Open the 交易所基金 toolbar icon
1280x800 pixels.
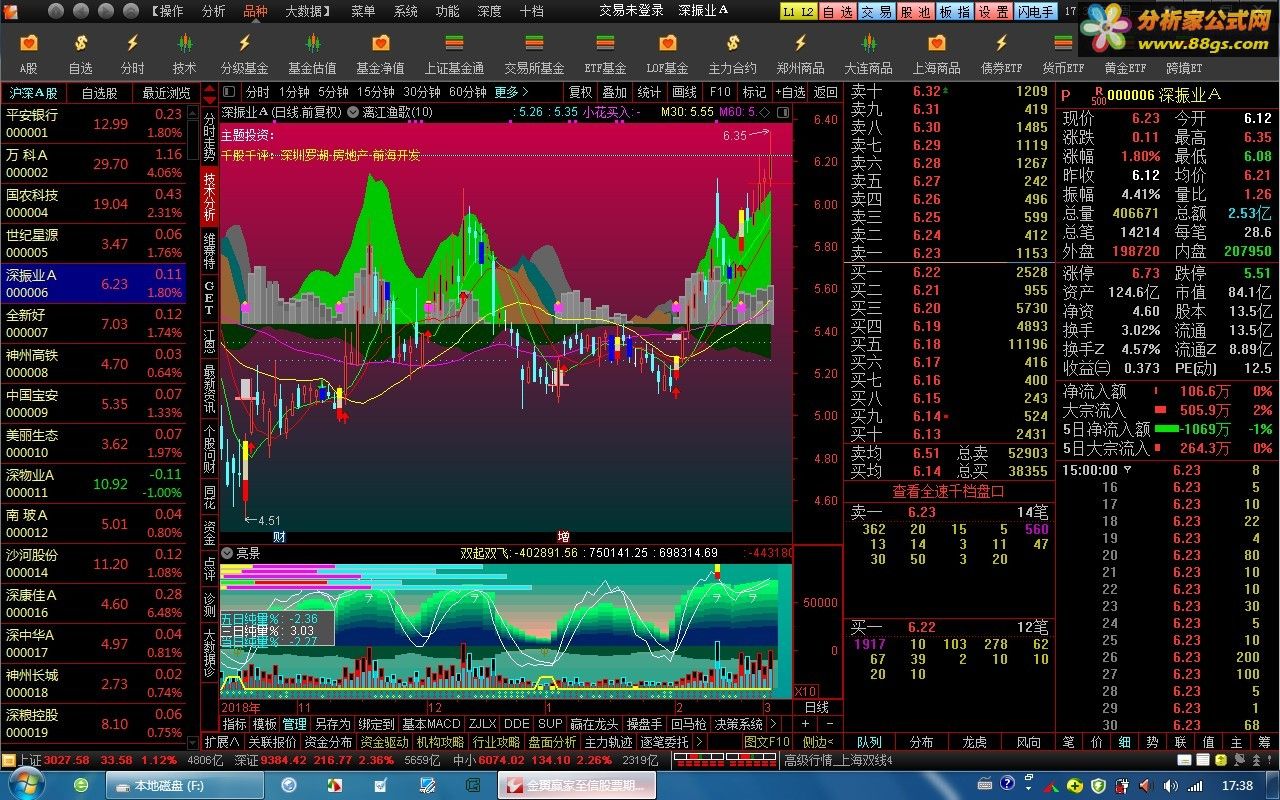[x=534, y=54]
